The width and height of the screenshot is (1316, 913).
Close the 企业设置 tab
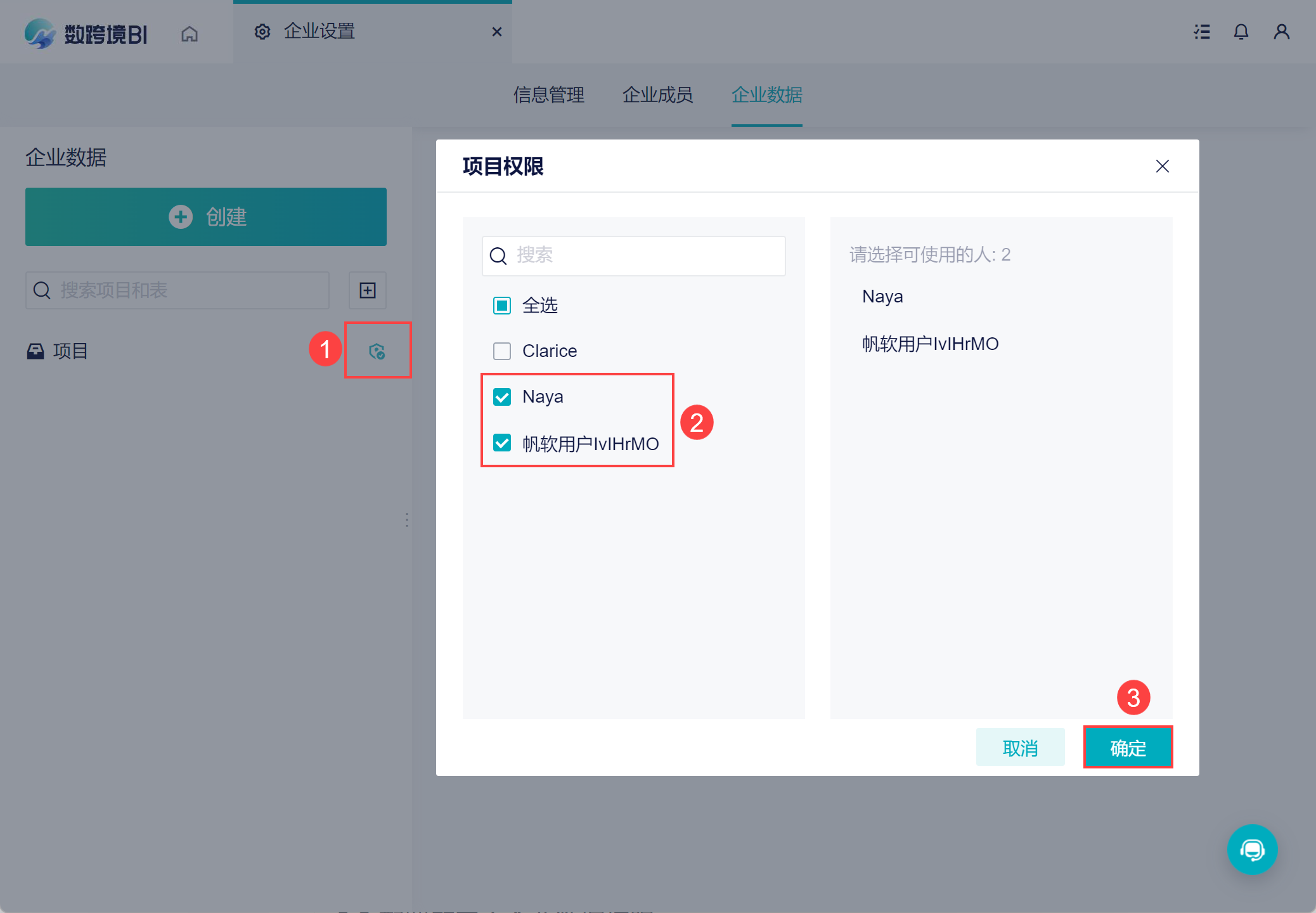click(x=497, y=32)
